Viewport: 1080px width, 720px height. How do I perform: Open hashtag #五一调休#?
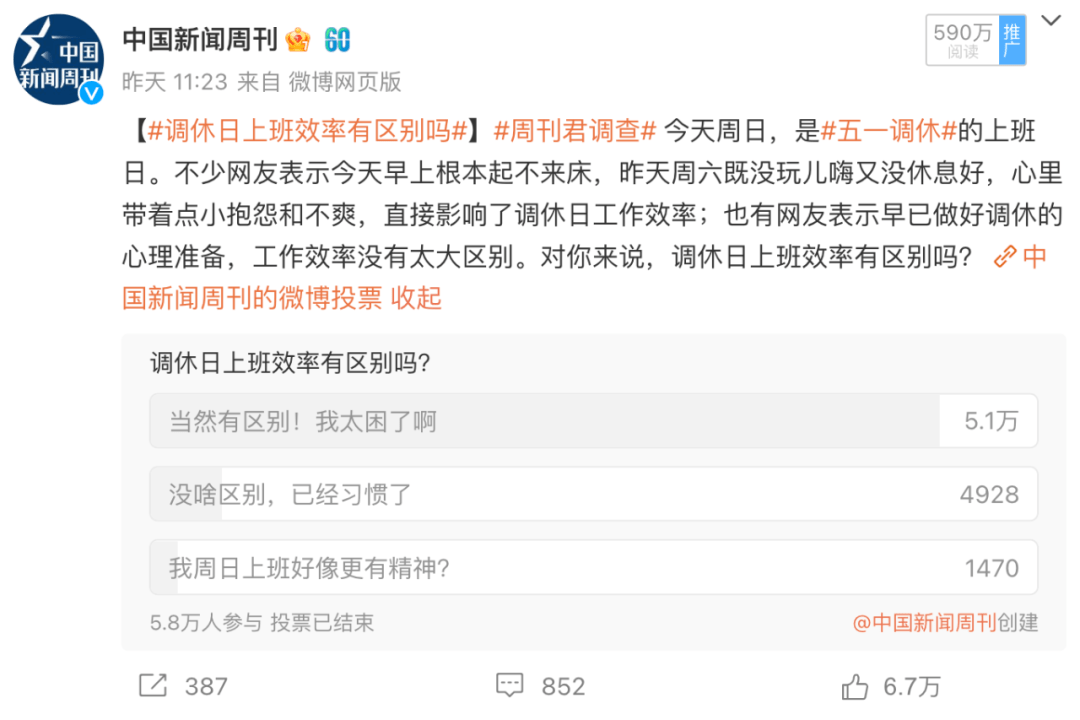point(889,130)
